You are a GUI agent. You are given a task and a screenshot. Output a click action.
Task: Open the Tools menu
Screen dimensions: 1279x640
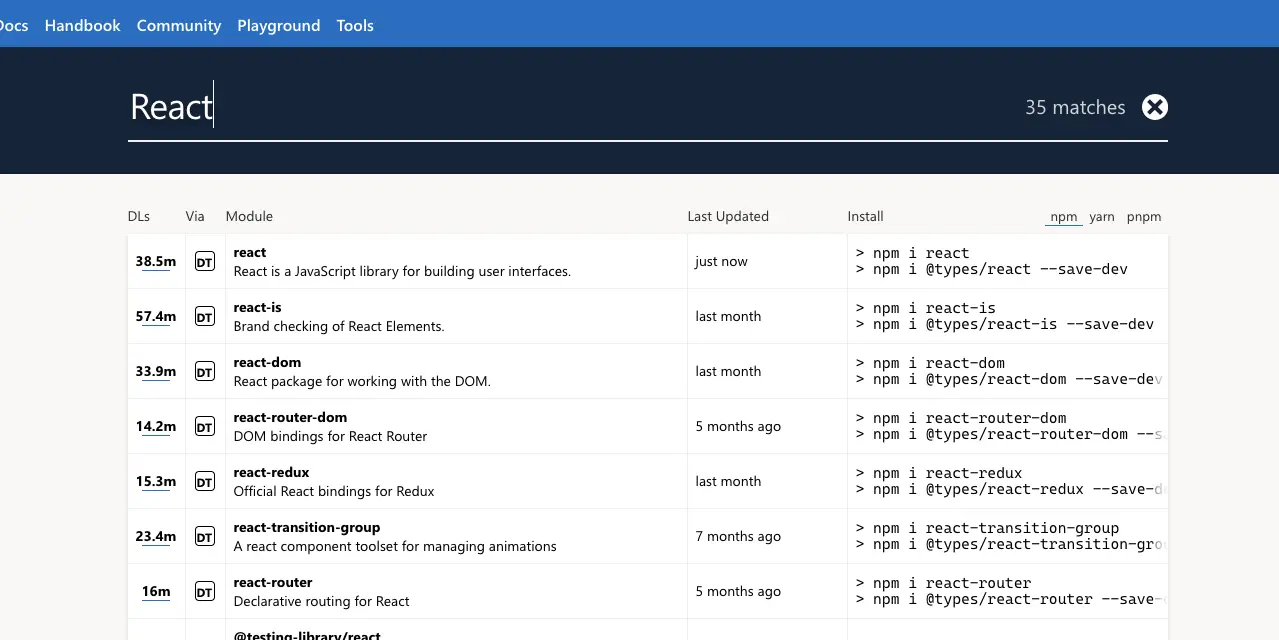[x=355, y=25]
